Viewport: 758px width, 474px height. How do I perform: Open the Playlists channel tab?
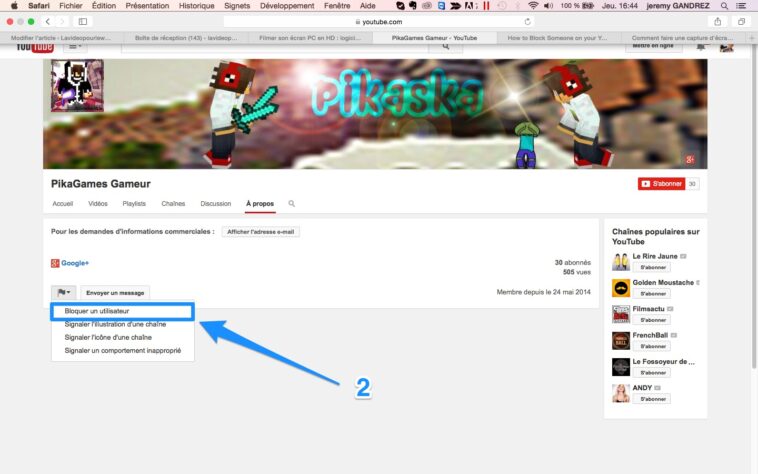point(134,204)
